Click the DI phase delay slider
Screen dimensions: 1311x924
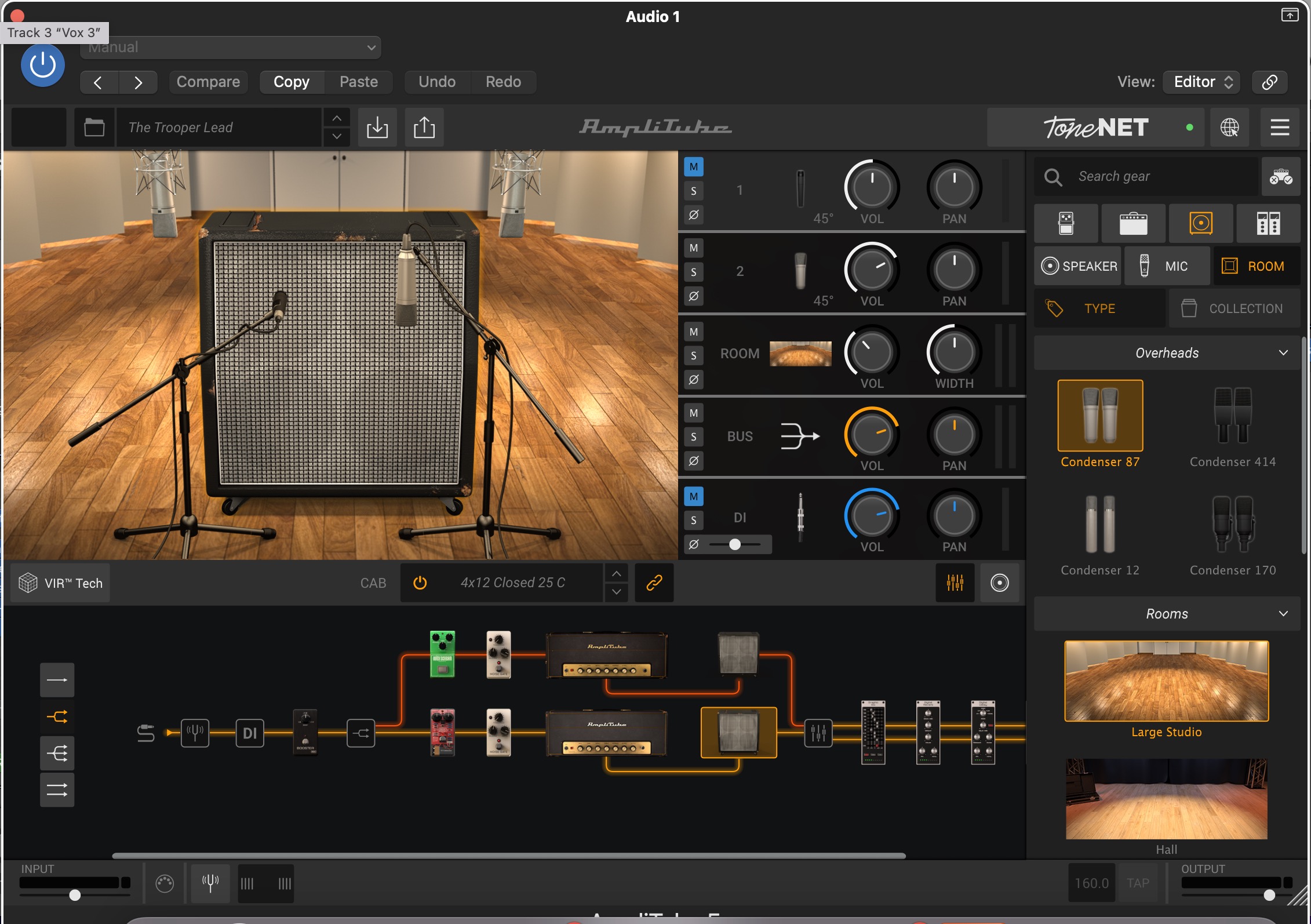[x=735, y=544]
